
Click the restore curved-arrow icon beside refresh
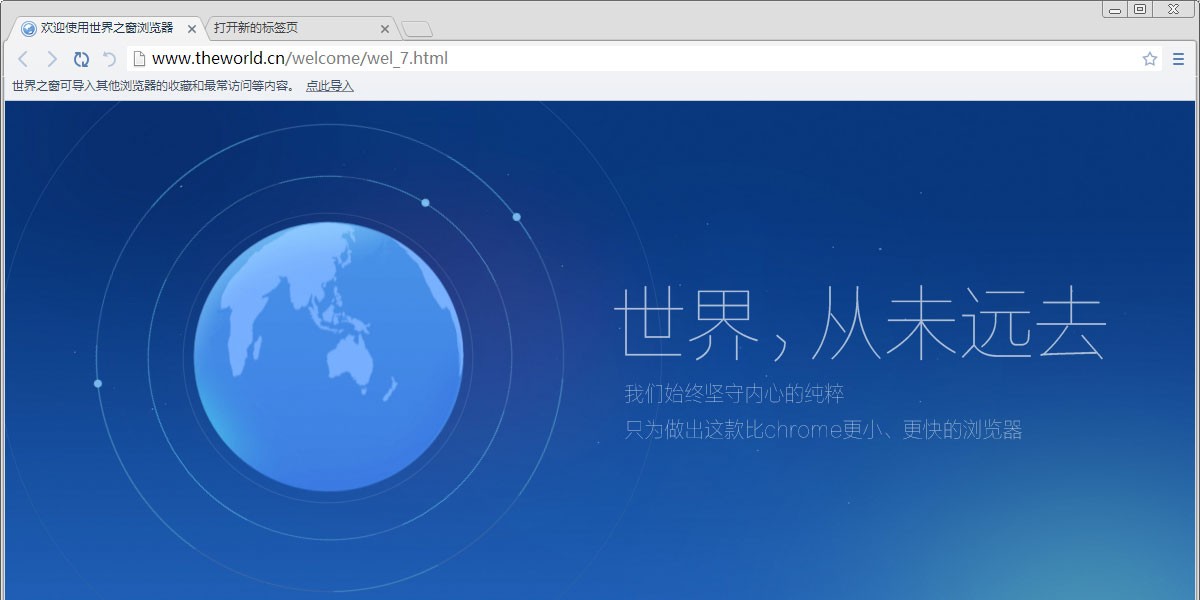pos(108,59)
